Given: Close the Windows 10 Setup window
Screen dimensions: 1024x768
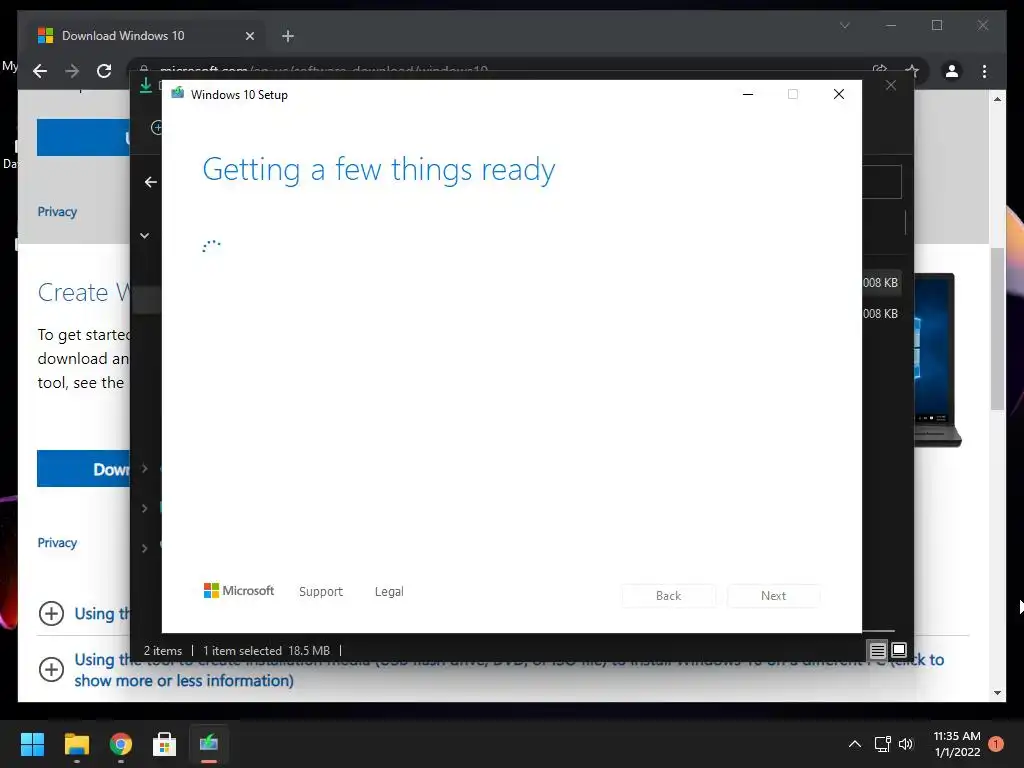Looking at the screenshot, I should (x=839, y=94).
